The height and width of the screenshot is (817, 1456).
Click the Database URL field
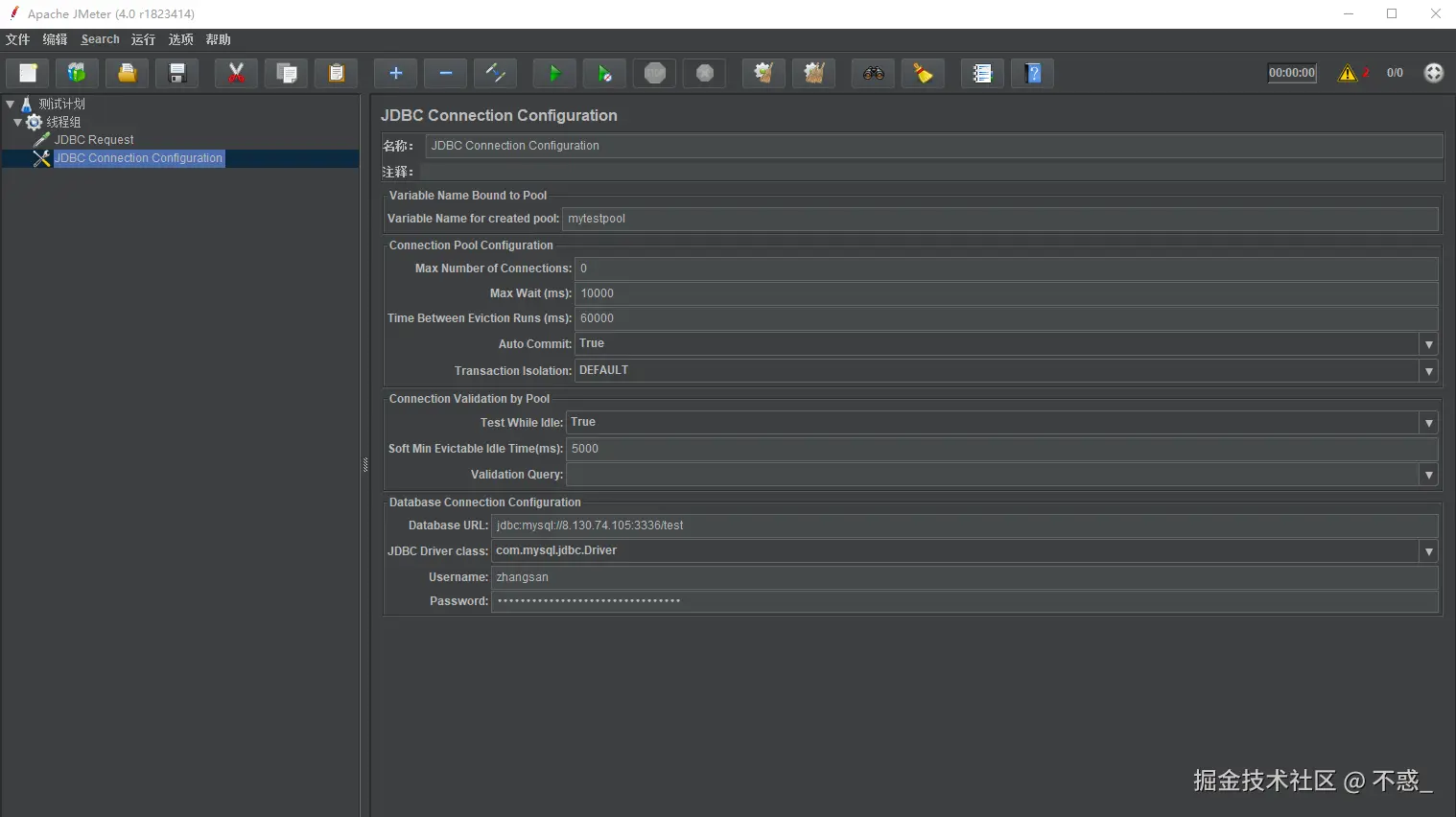[965, 525]
